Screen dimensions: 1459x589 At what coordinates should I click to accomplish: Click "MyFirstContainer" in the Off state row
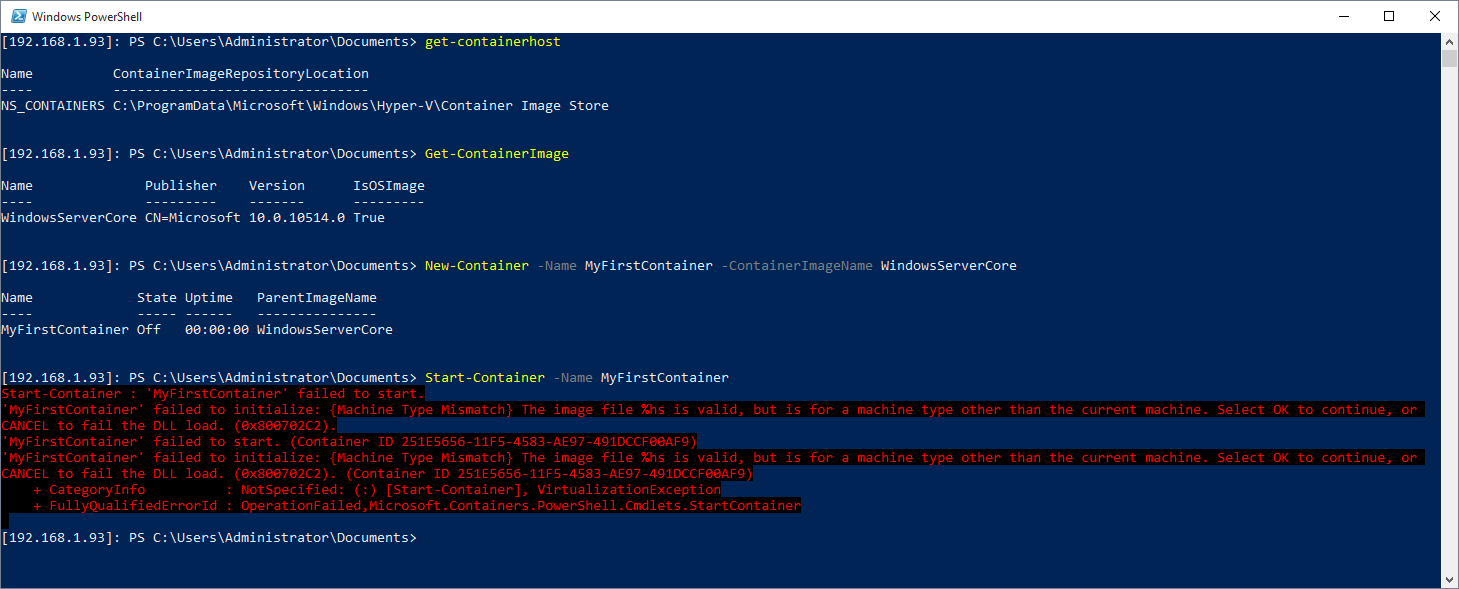(x=65, y=330)
